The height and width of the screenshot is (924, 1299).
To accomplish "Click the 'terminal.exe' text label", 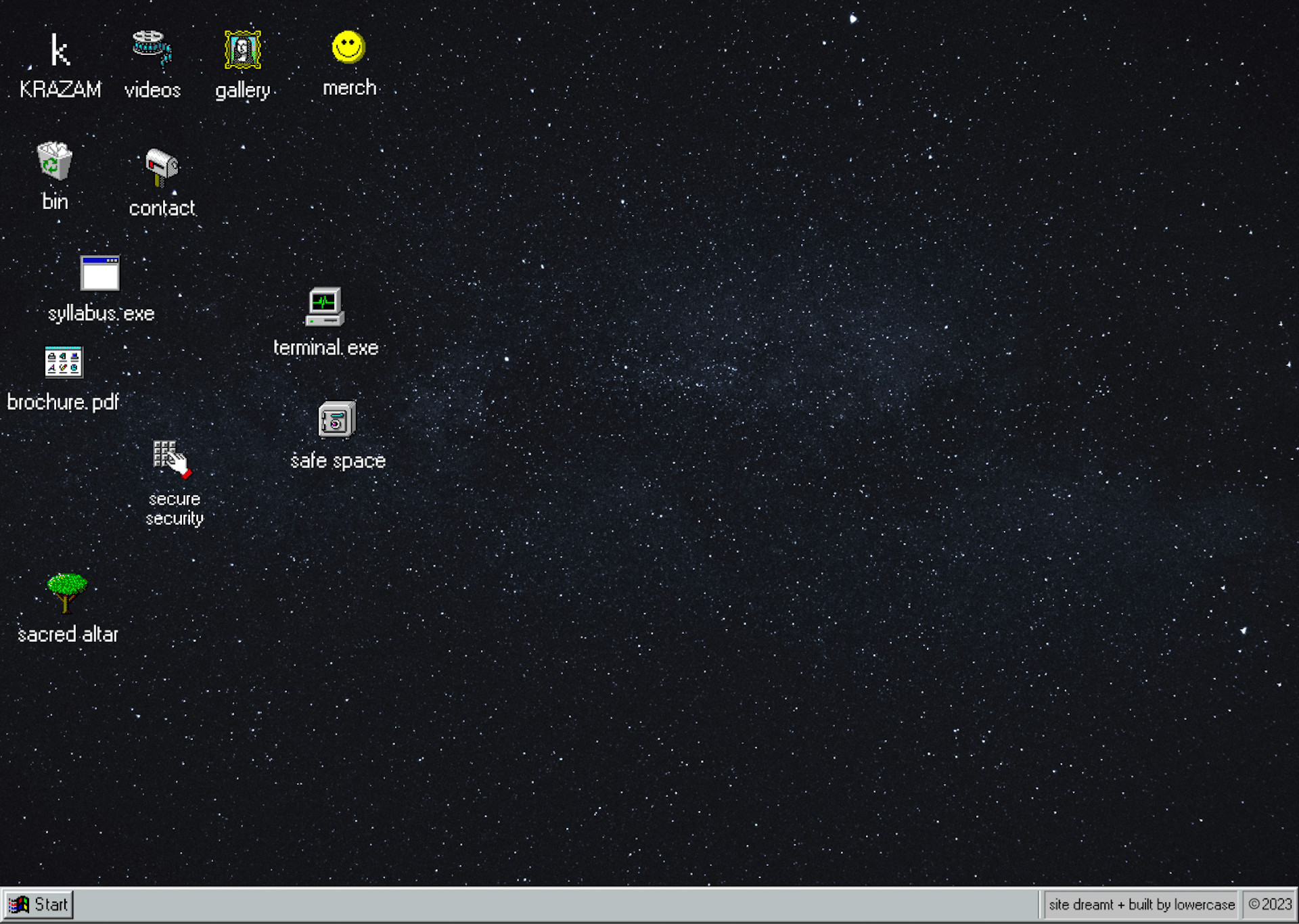I will click(325, 348).
